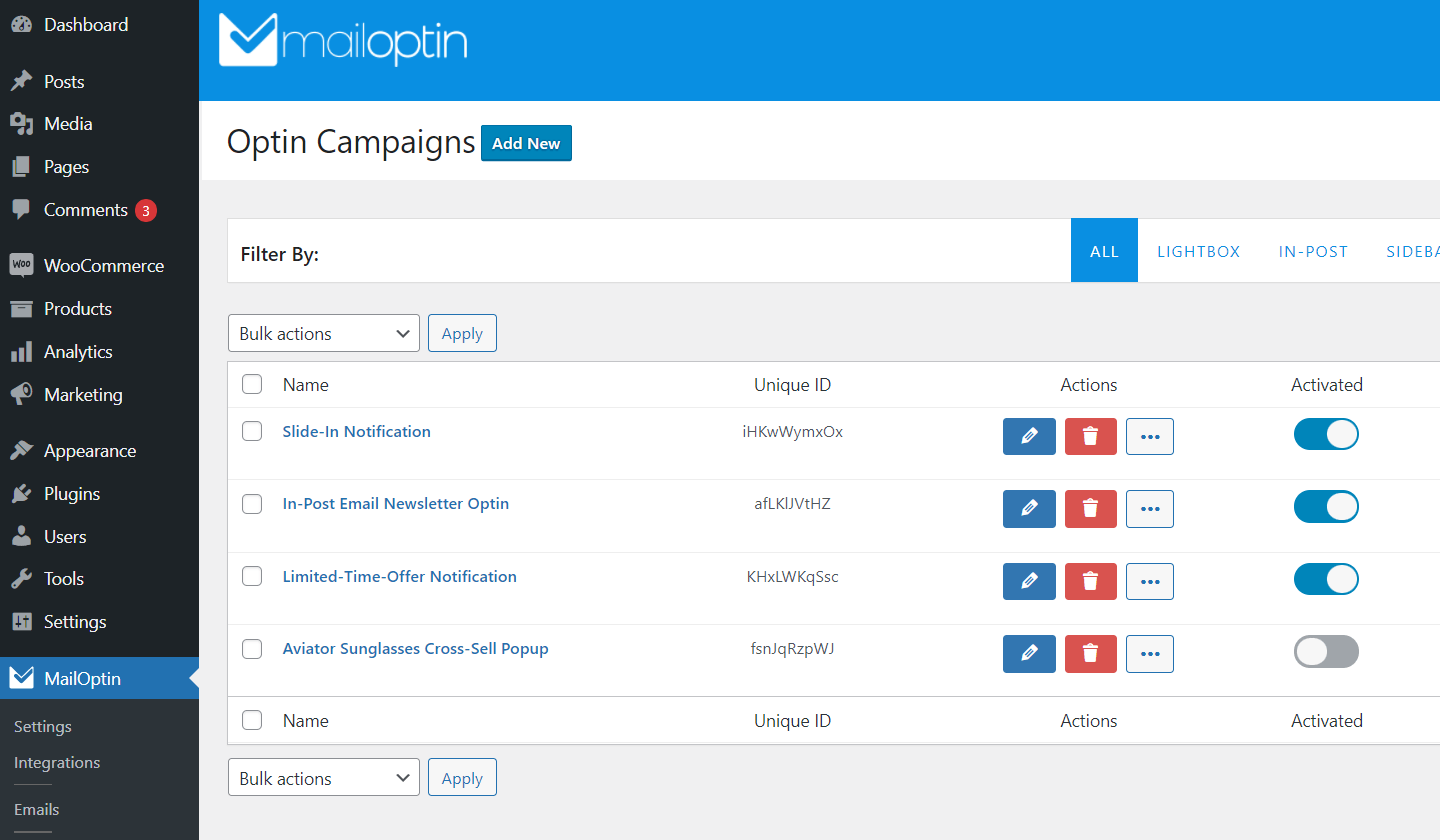Deactivate the Slide-In Notification toggle
This screenshot has height=840, width=1440.
tap(1326, 434)
